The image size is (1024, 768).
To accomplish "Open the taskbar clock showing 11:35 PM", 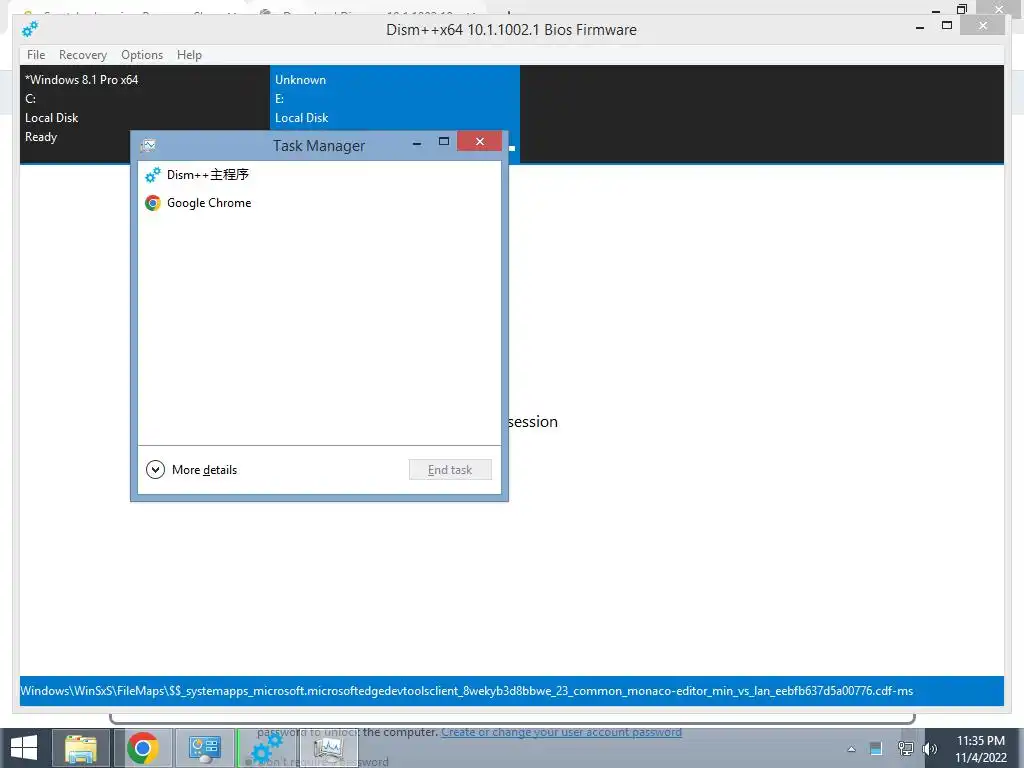I will [981, 749].
